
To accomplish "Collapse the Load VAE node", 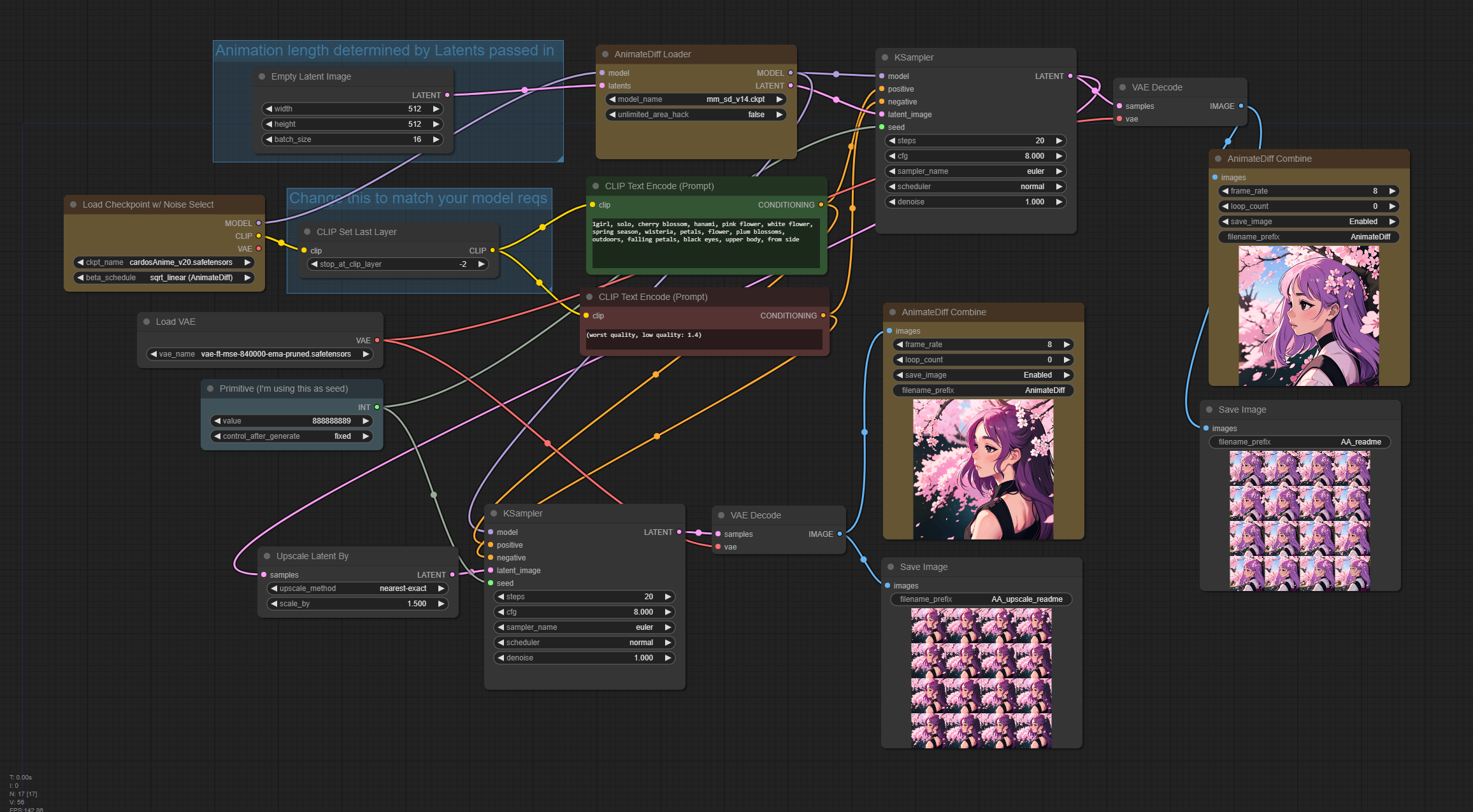I will (147, 322).
